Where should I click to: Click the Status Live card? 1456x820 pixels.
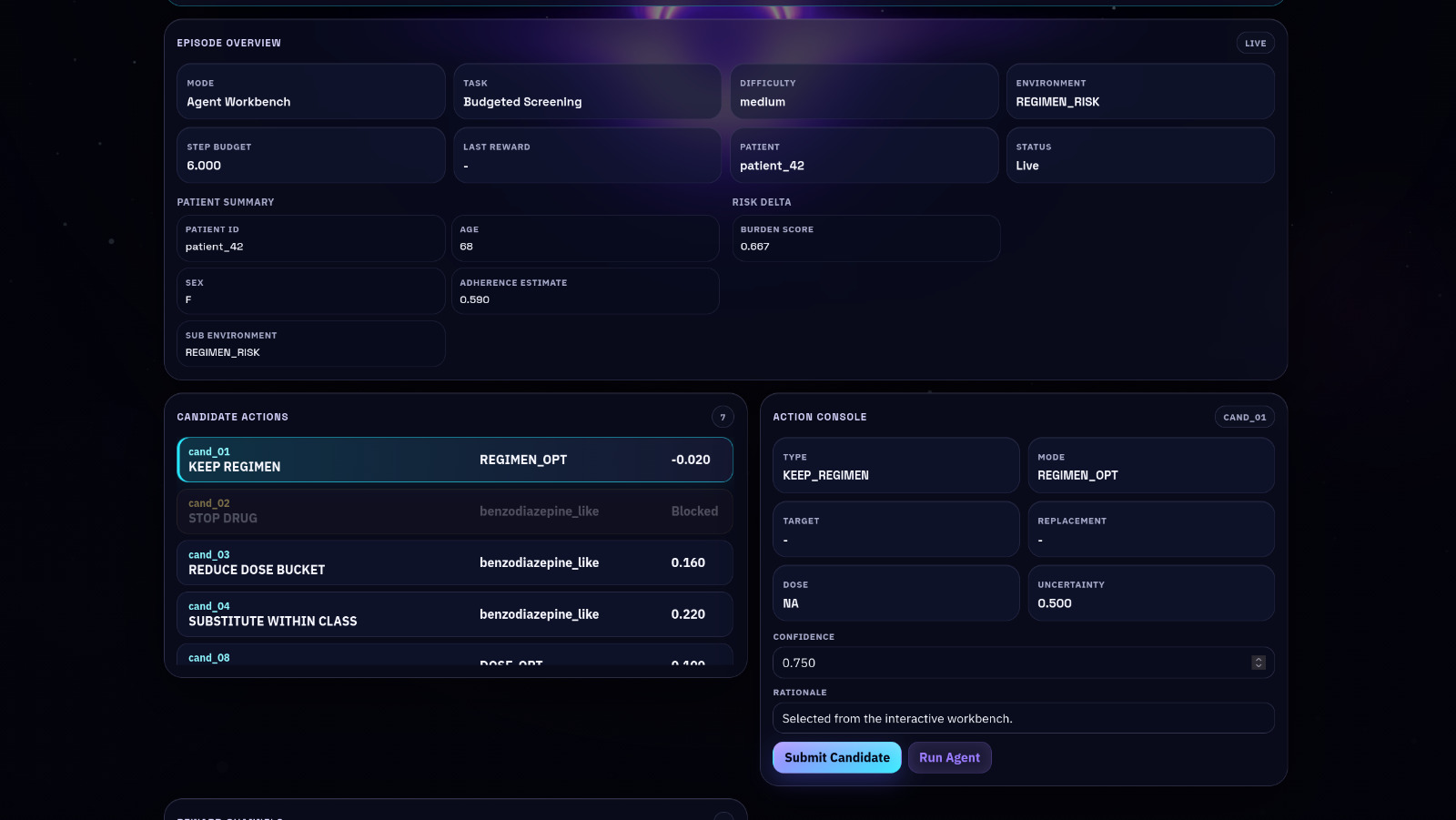[1140, 155]
